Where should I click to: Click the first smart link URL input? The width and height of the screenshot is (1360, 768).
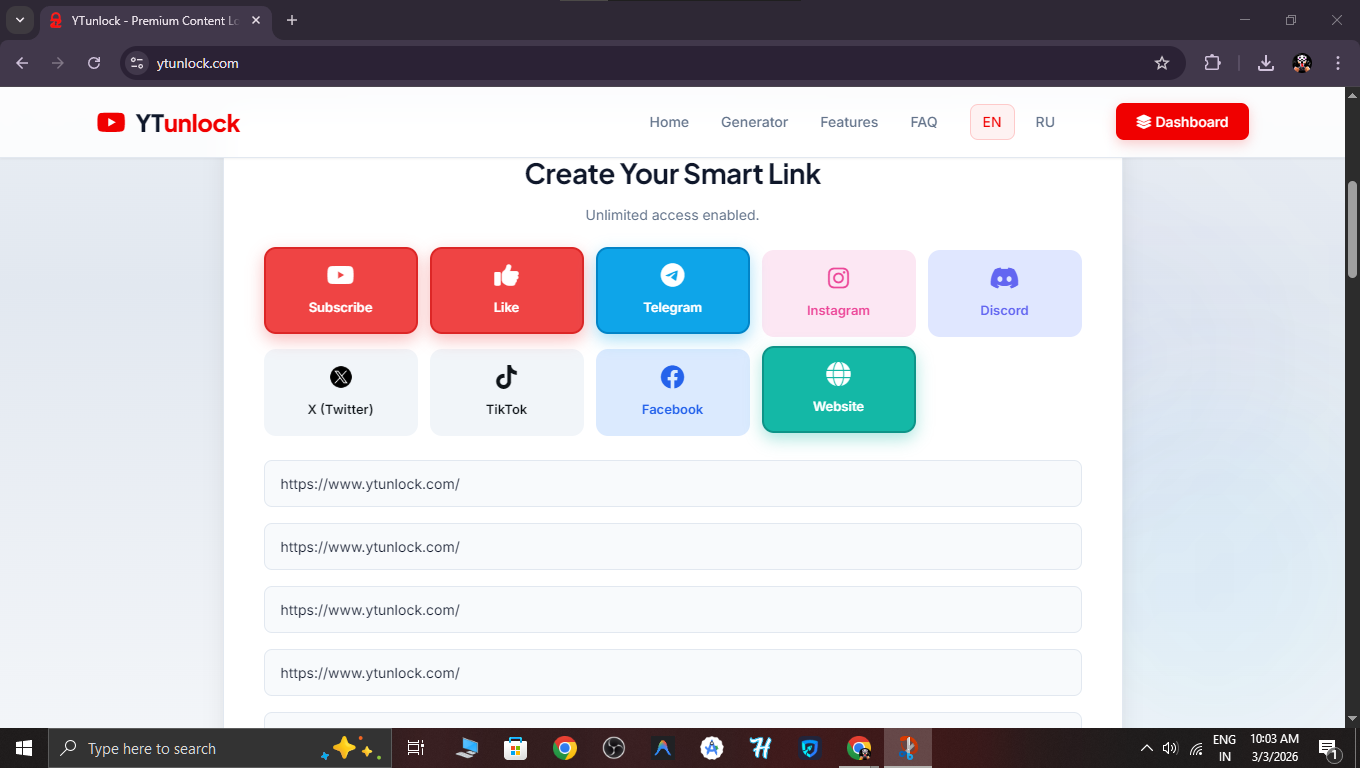[672, 483]
